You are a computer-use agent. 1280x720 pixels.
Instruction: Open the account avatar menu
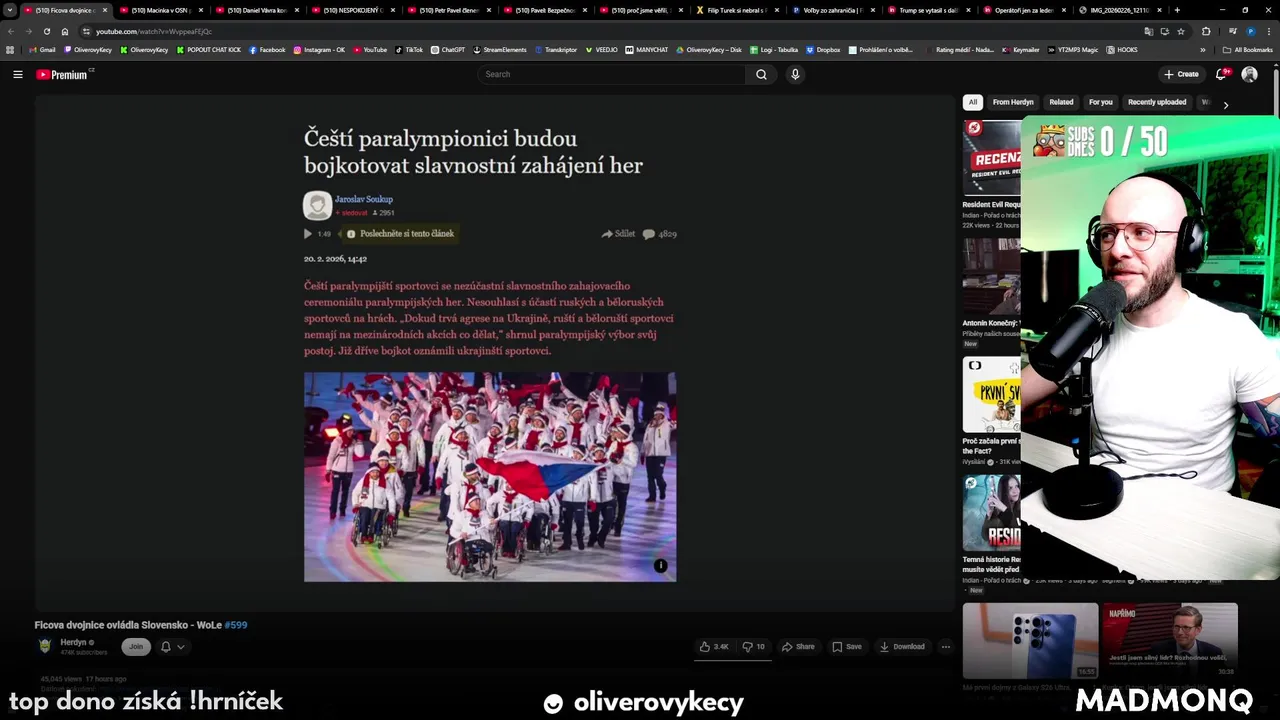(1249, 74)
